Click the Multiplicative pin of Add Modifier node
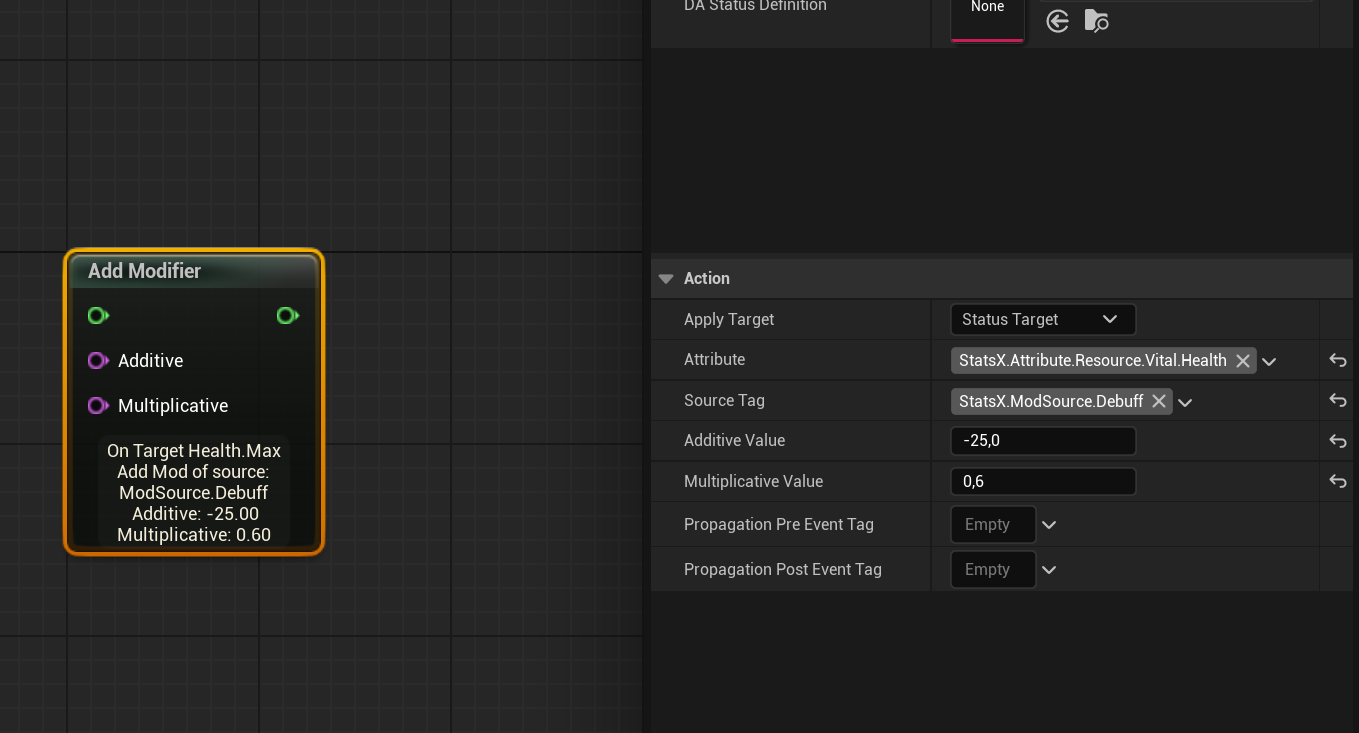Viewport: 1359px width, 733px height. 97,405
